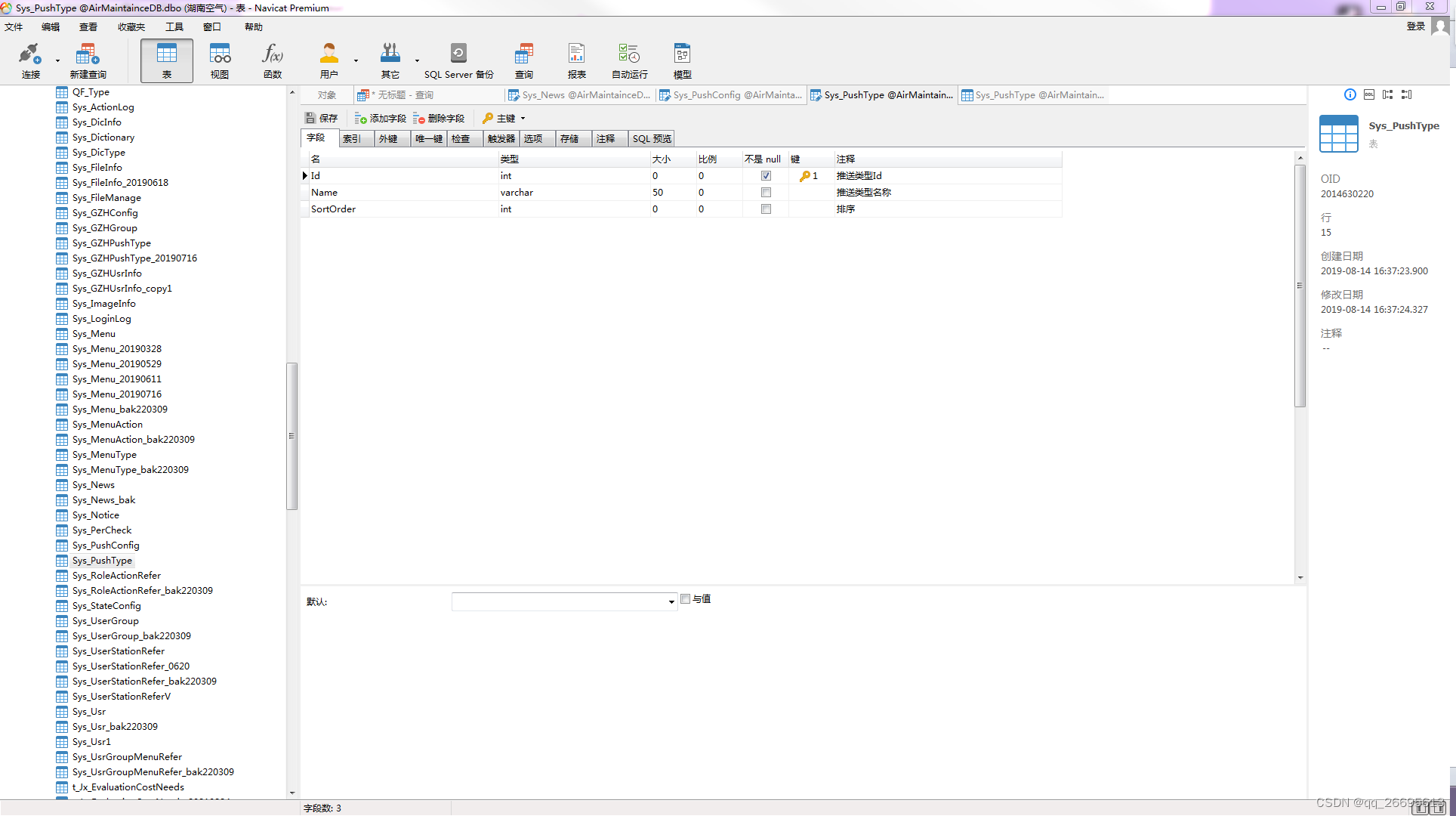Image resolution: width=1456 pixels, height=816 pixels.
Task: Click the Add Field (添加字段) button
Action: click(381, 119)
